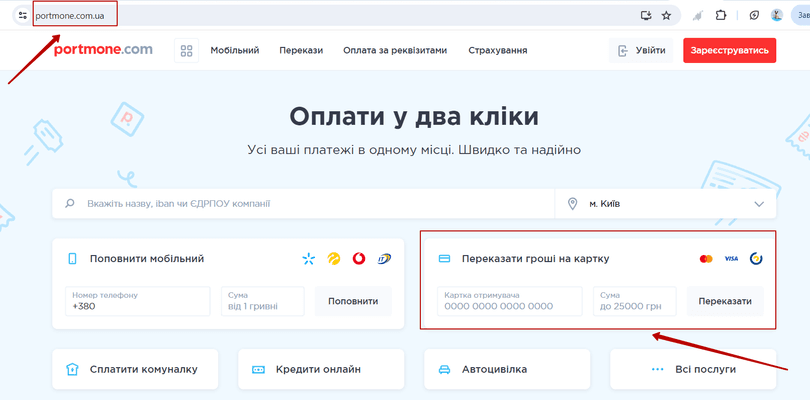
Task: Select the lifecell operator icon
Action: 334,258
